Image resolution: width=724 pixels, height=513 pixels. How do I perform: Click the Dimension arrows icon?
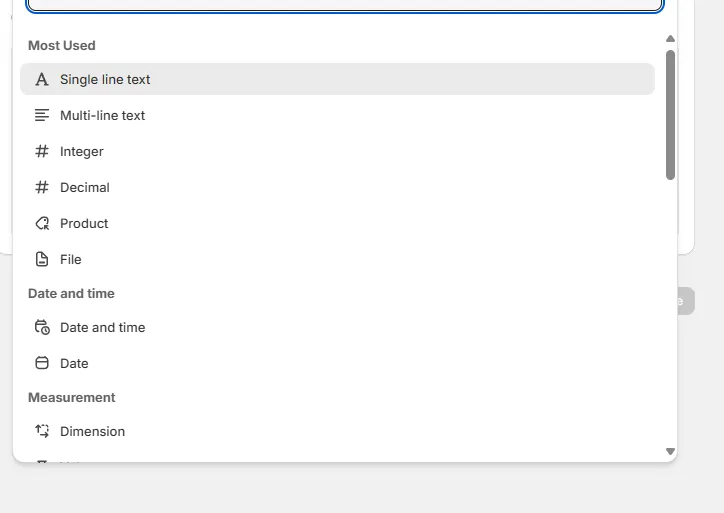pyautogui.click(x=42, y=431)
